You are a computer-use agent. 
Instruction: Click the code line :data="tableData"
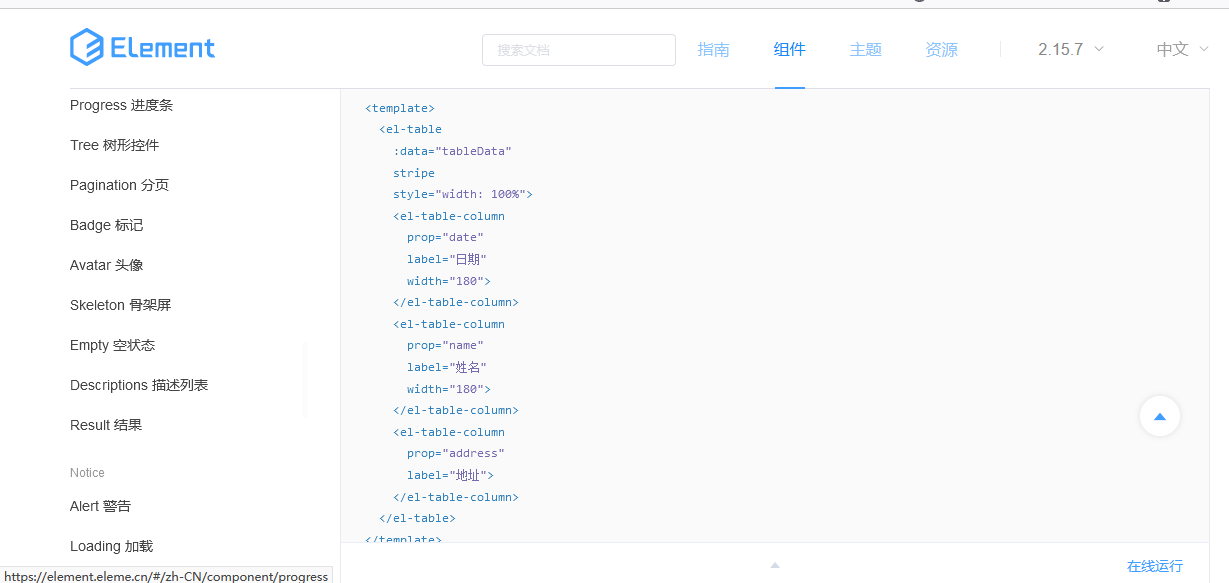pyautogui.click(x=452, y=151)
